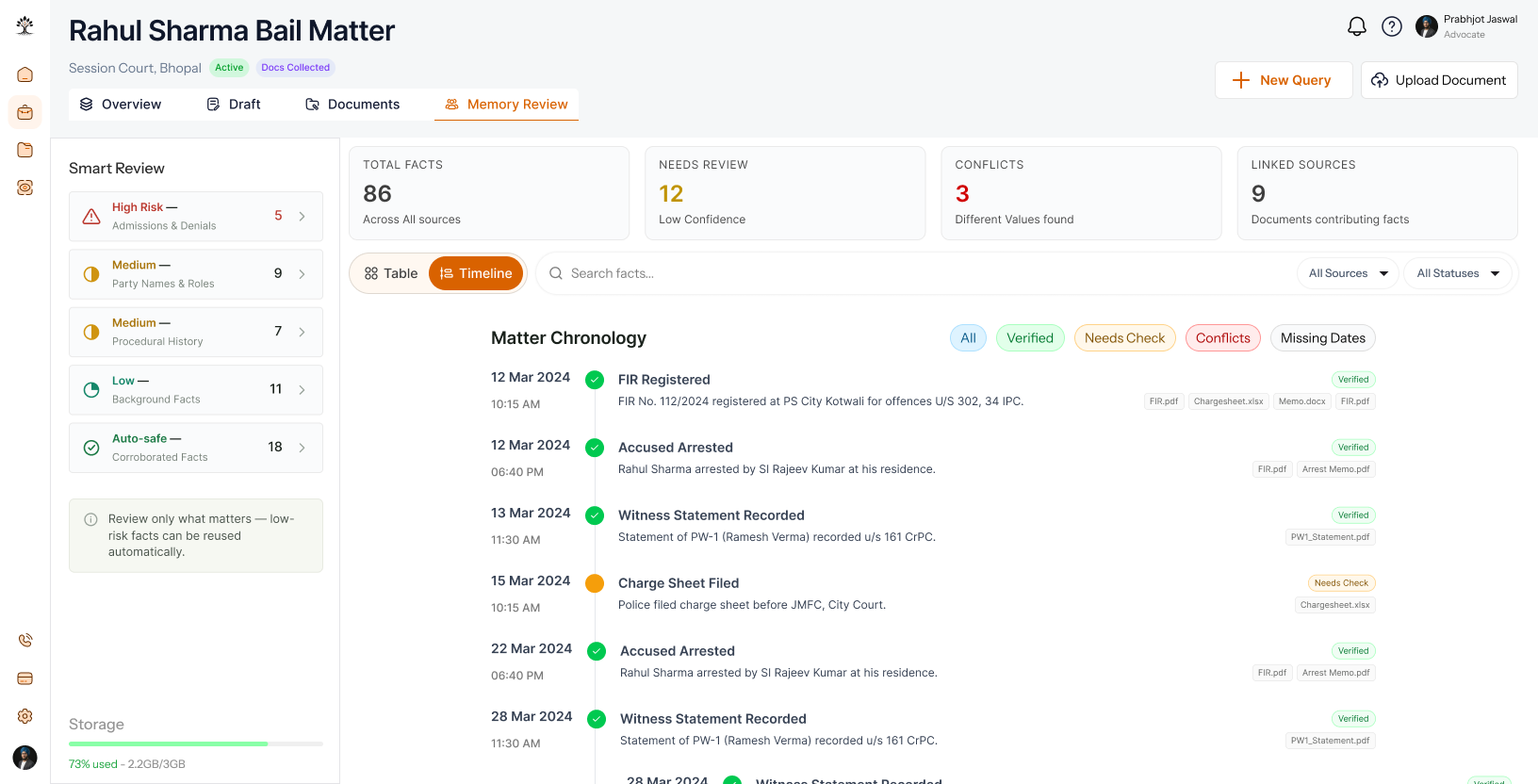Open the notifications bell
1538x784 pixels.
1356,26
